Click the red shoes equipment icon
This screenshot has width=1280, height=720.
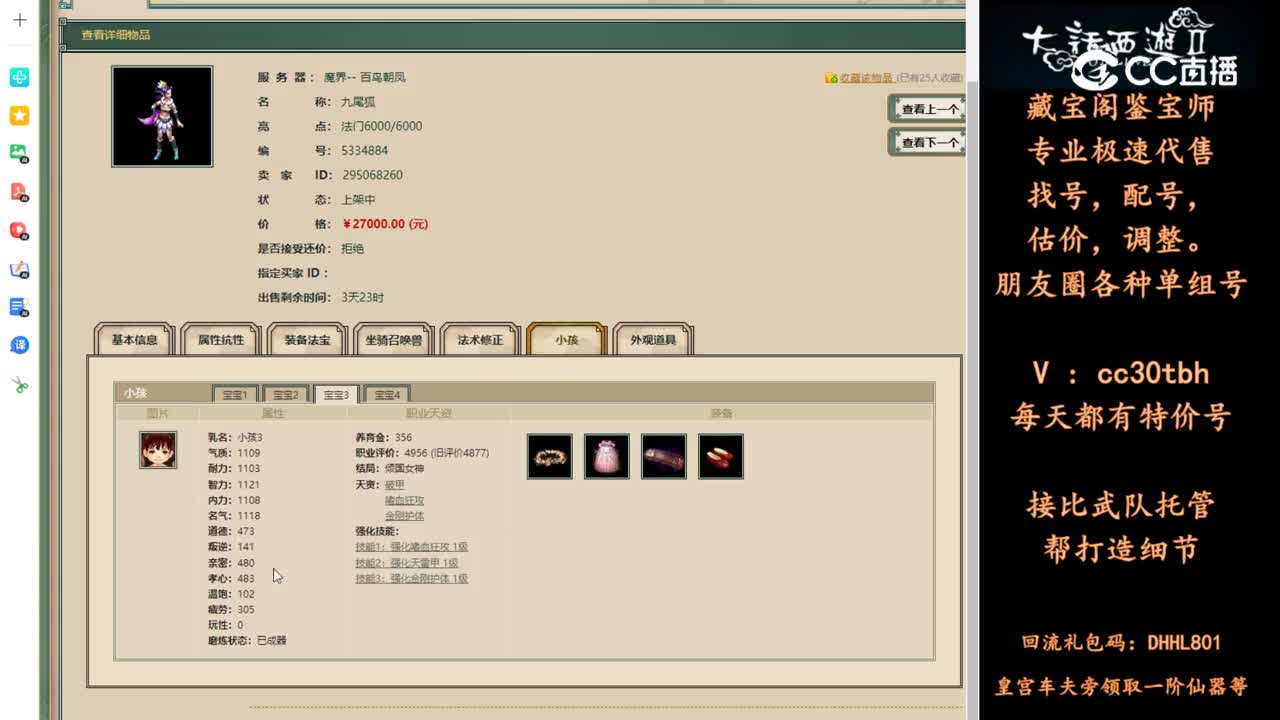click(x=721, y=456)
